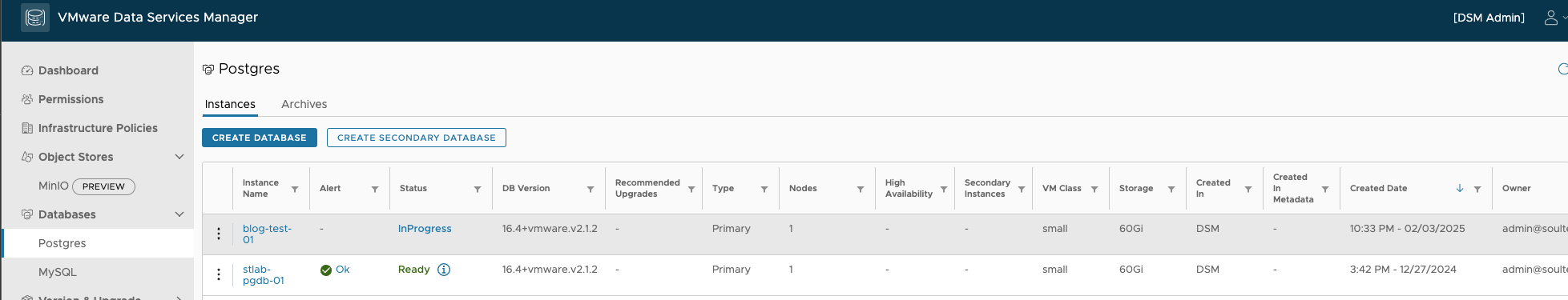Open the user account menu icon

(x=1551, y=18)
